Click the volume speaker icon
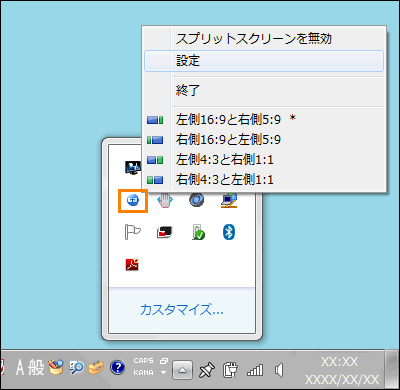 (x=279, y=370)
